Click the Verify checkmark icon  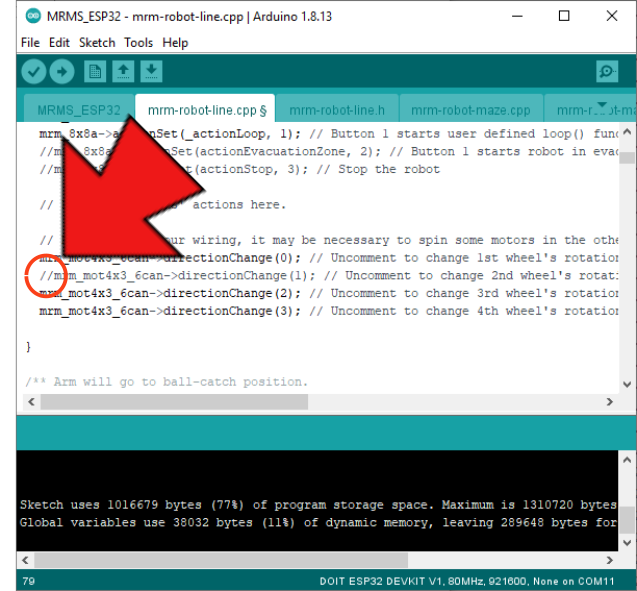(x=34, y=71)
